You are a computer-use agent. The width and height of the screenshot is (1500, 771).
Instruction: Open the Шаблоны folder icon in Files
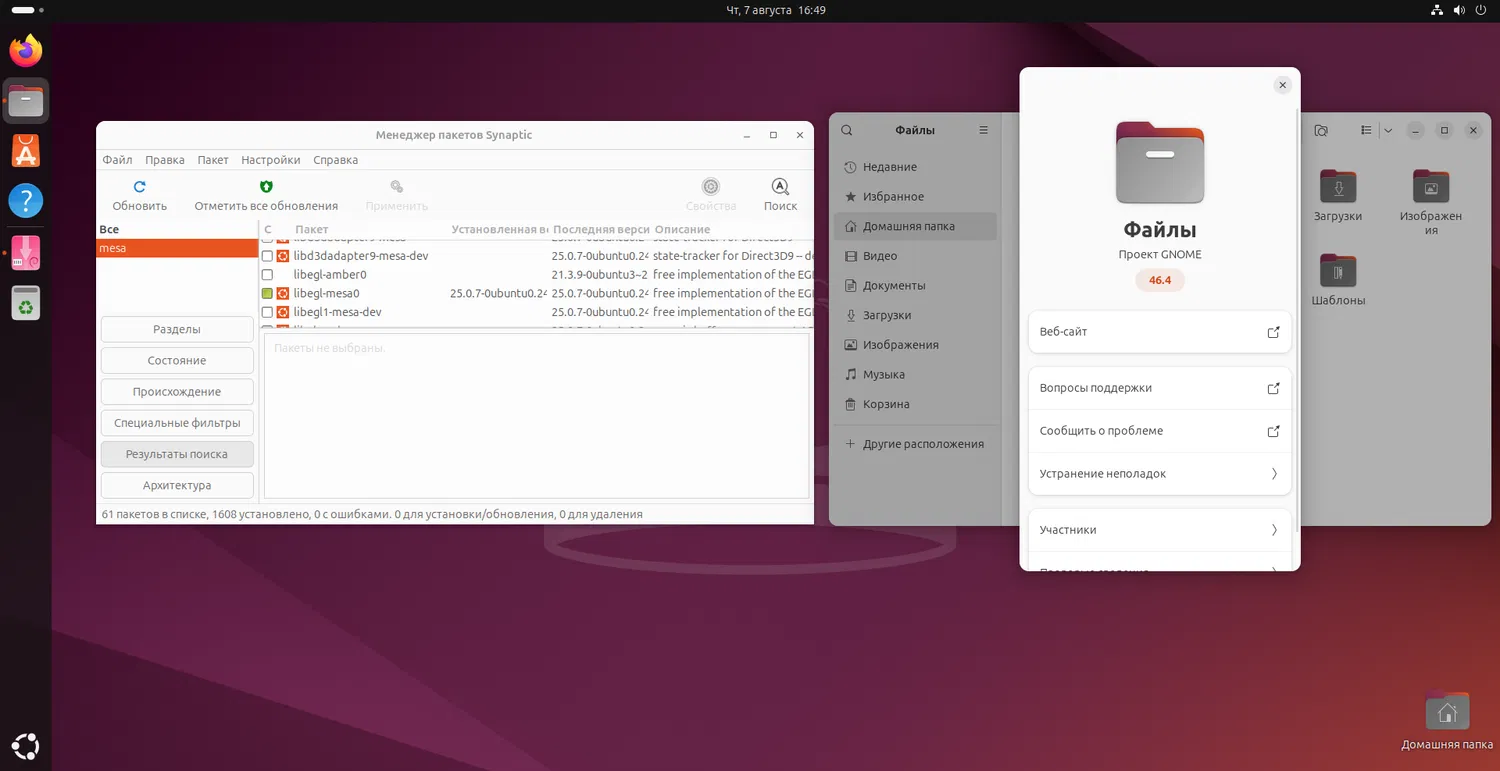[1338, 271]
